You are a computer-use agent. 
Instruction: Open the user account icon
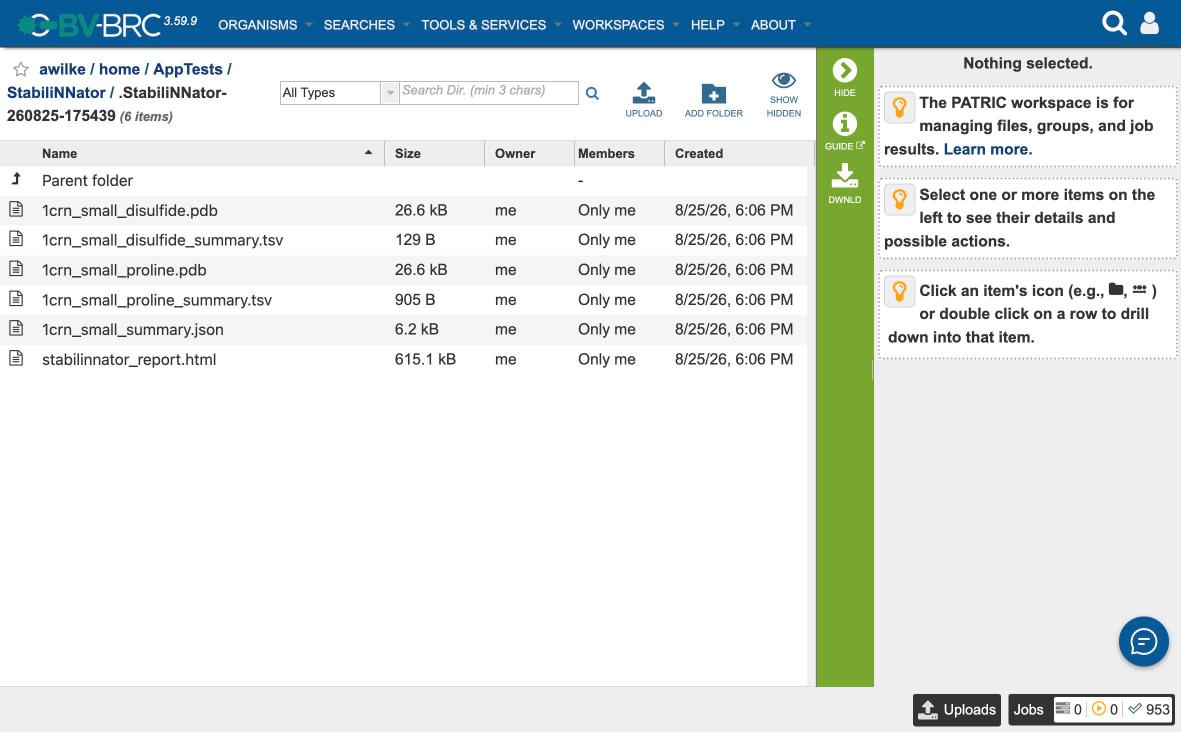[x=1149, y=23]
